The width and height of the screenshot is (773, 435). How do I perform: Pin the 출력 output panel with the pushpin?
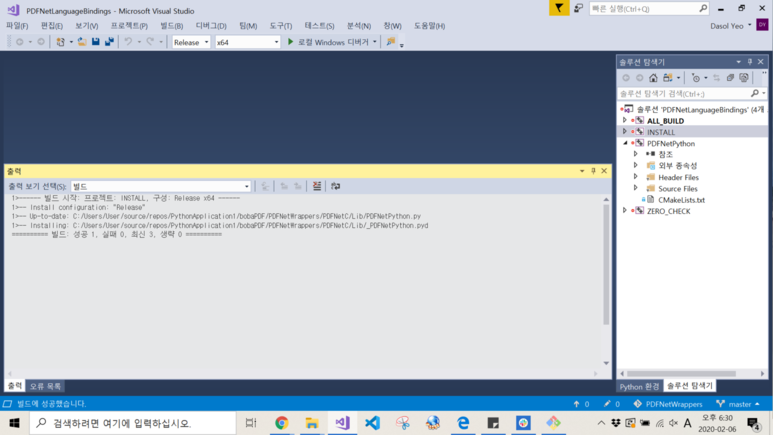coord(594,171)
